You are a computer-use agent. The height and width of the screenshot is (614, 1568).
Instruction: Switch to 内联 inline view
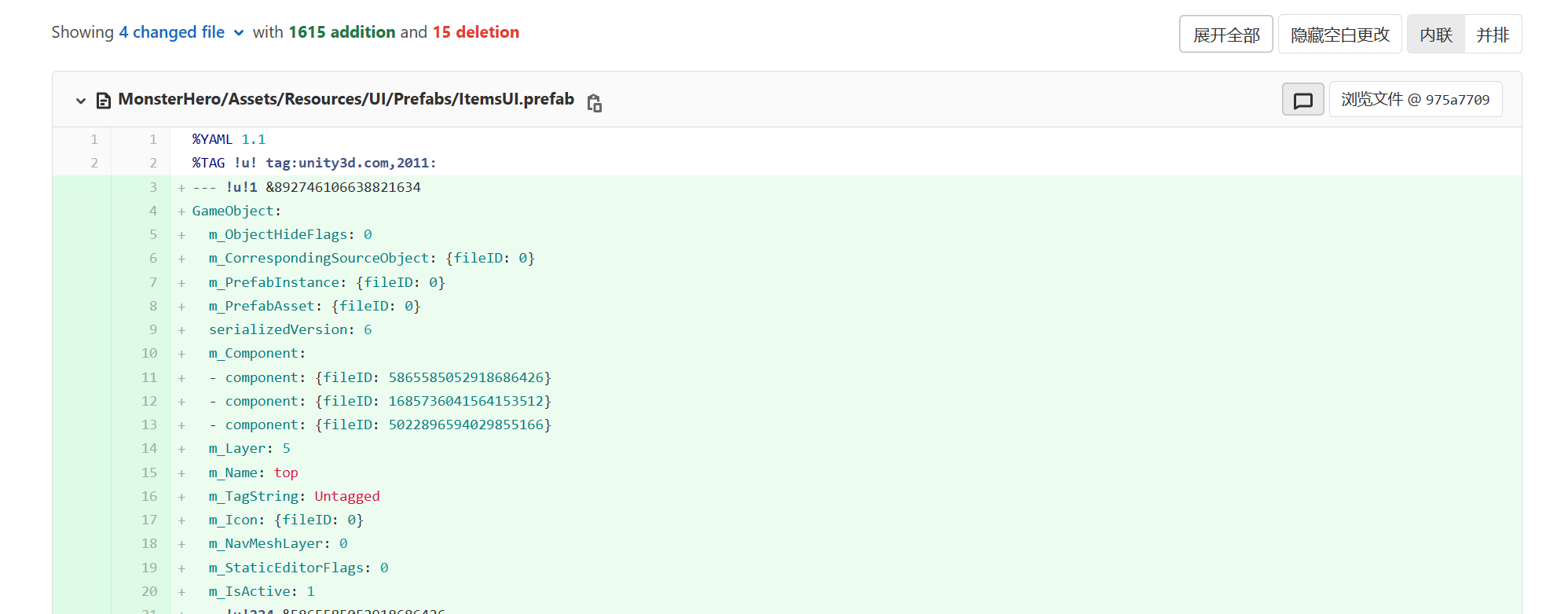(x=1435, y=35)
